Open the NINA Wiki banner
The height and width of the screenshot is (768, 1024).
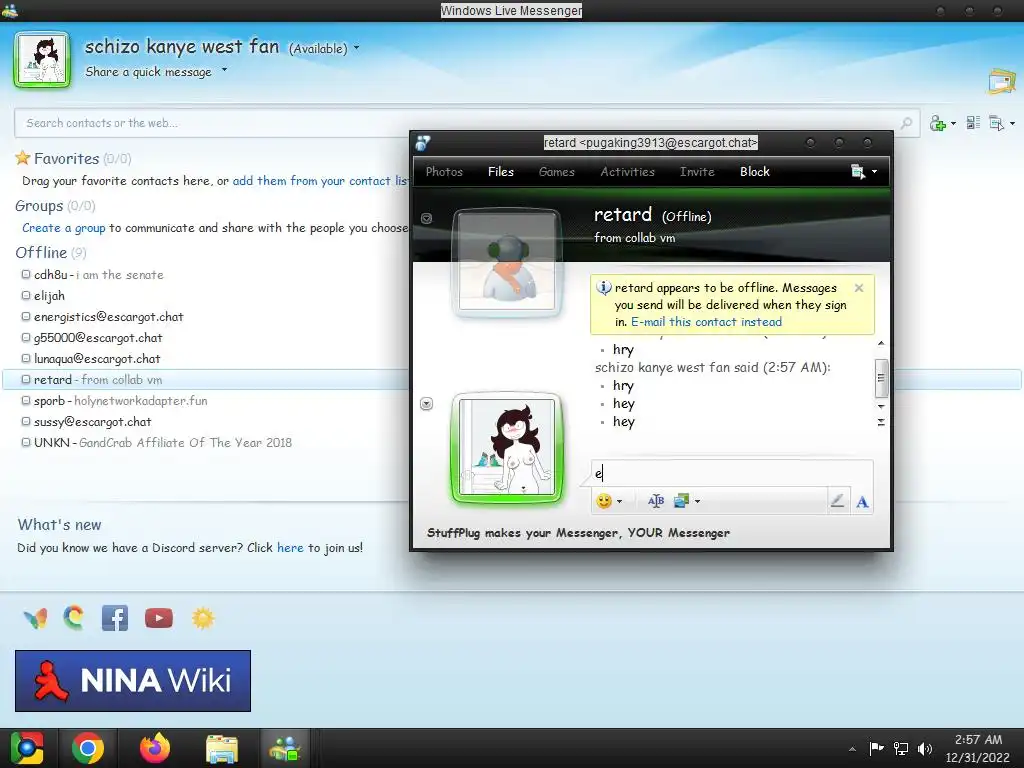pyautogui.click(x=133, y=680)
